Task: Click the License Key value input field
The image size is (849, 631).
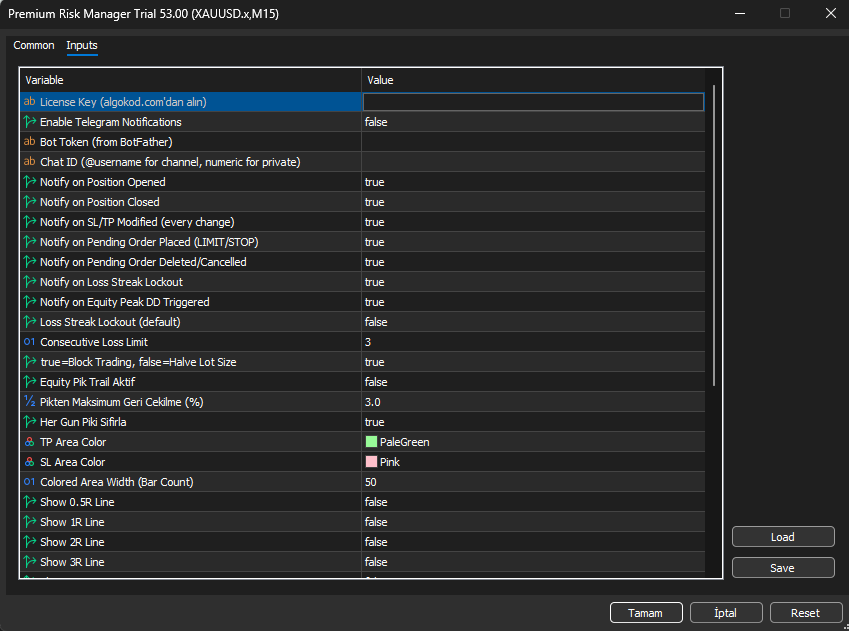Action: pyautogui.click(x=533, y=102)
